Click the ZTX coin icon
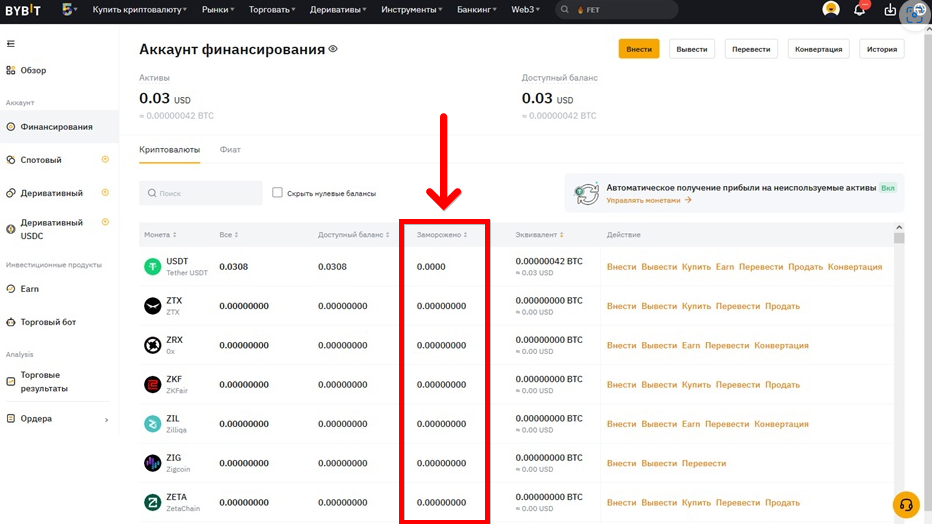932x524 pixels. click(x=153, y=306)
